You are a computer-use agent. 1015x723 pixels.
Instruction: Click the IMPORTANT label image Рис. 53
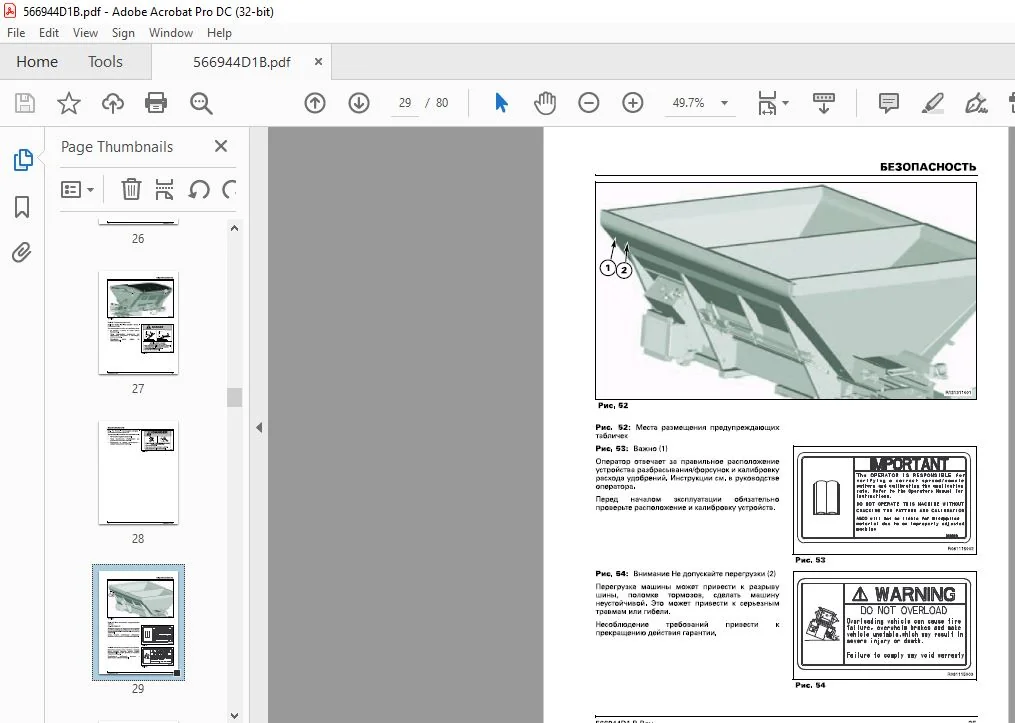(884, 500)
